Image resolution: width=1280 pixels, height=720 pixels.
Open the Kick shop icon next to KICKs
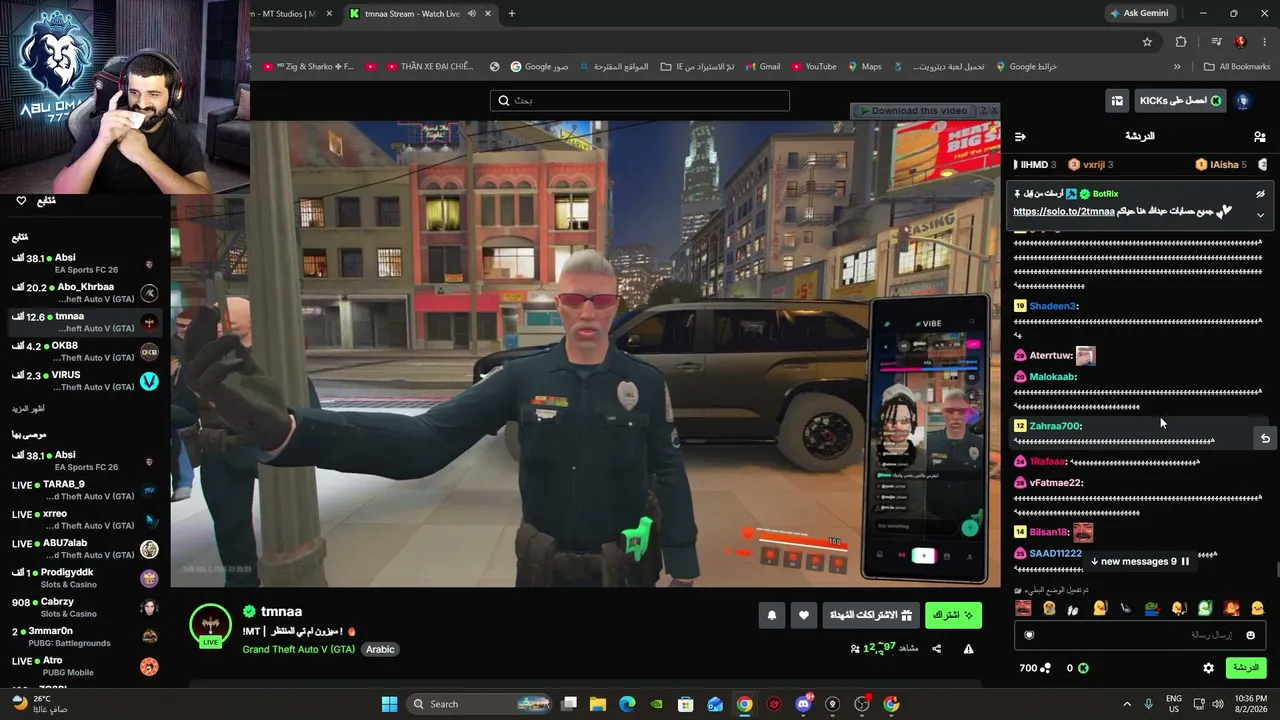point(1117,101)
